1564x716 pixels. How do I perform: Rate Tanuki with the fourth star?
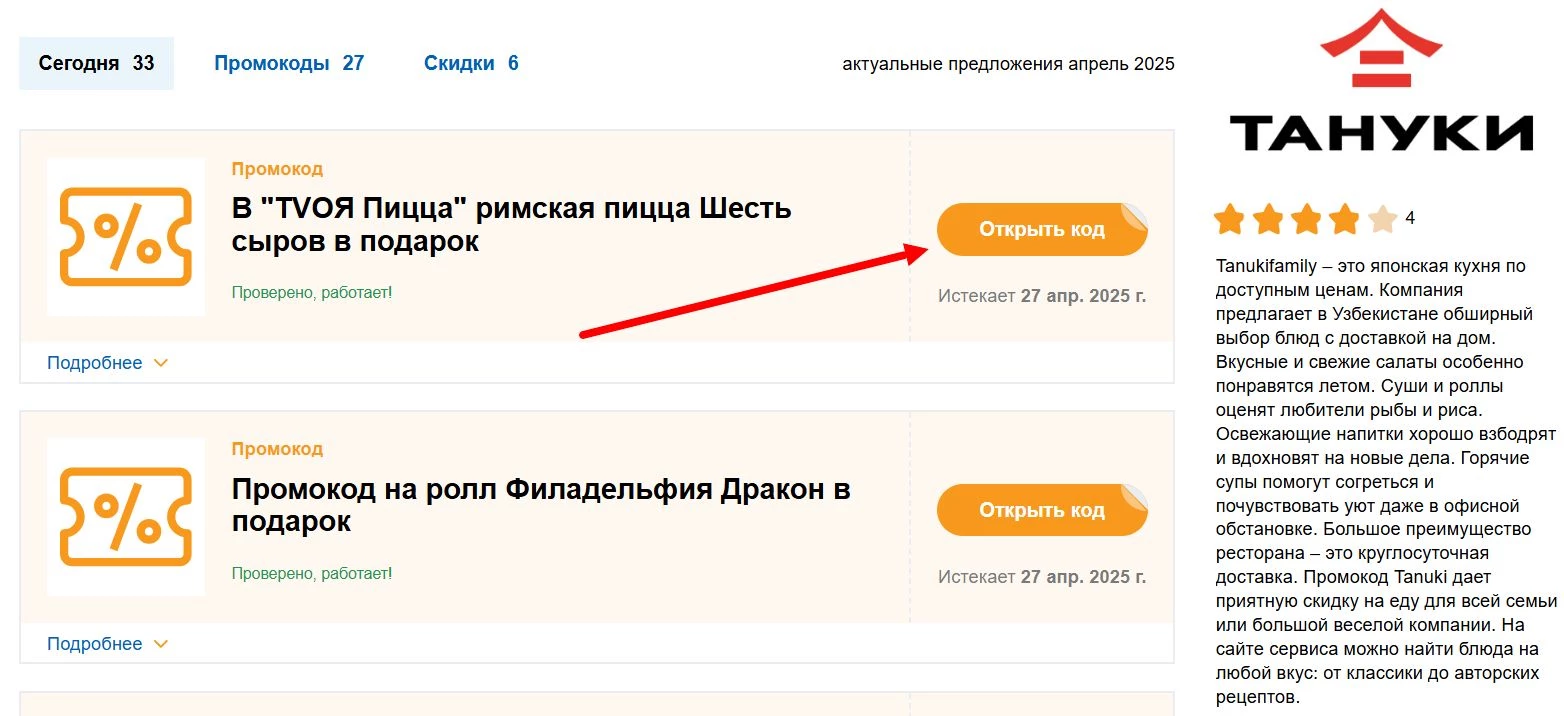point(1346,217)
